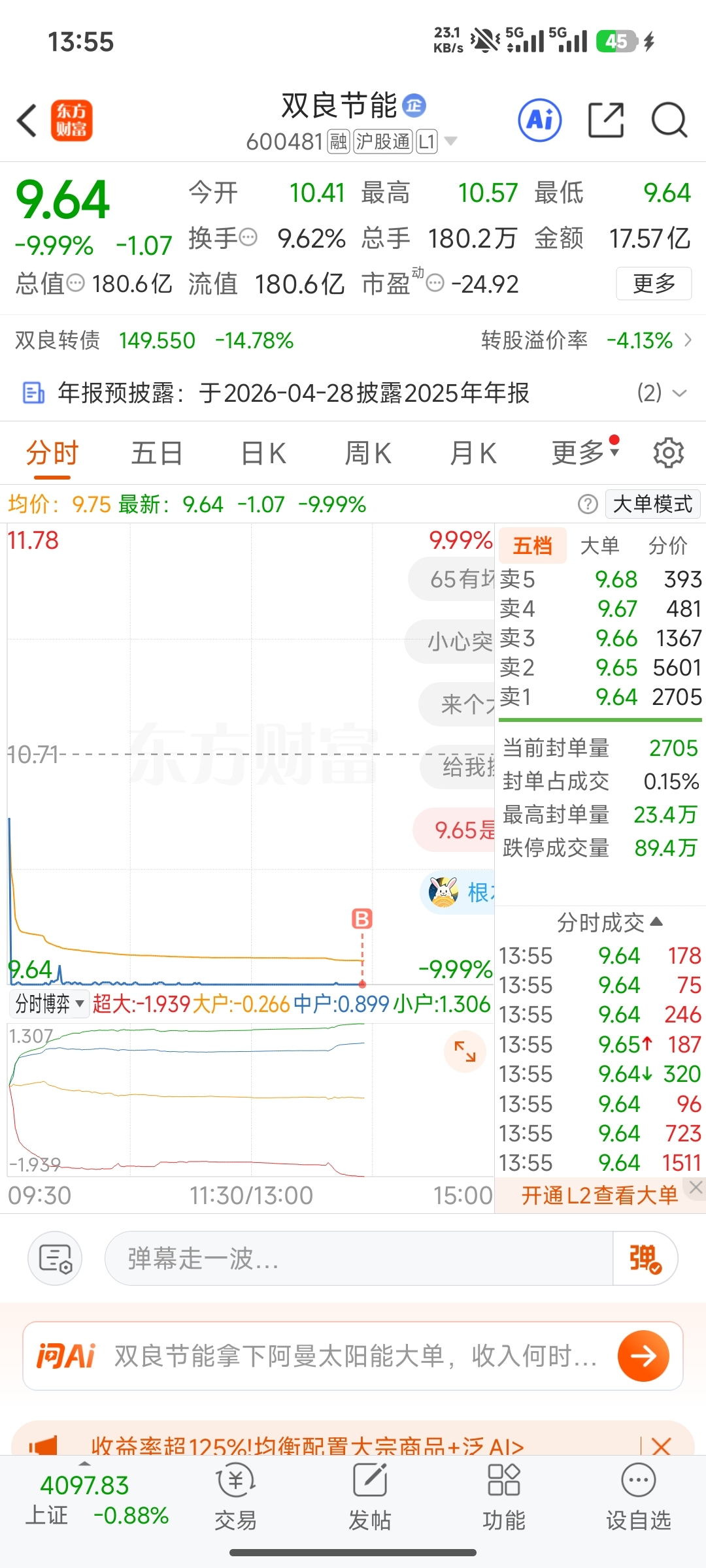This screenshot has width=706, height=1568.
Task: Switch to the 月K tab
Action: click(x=473, y=453)
